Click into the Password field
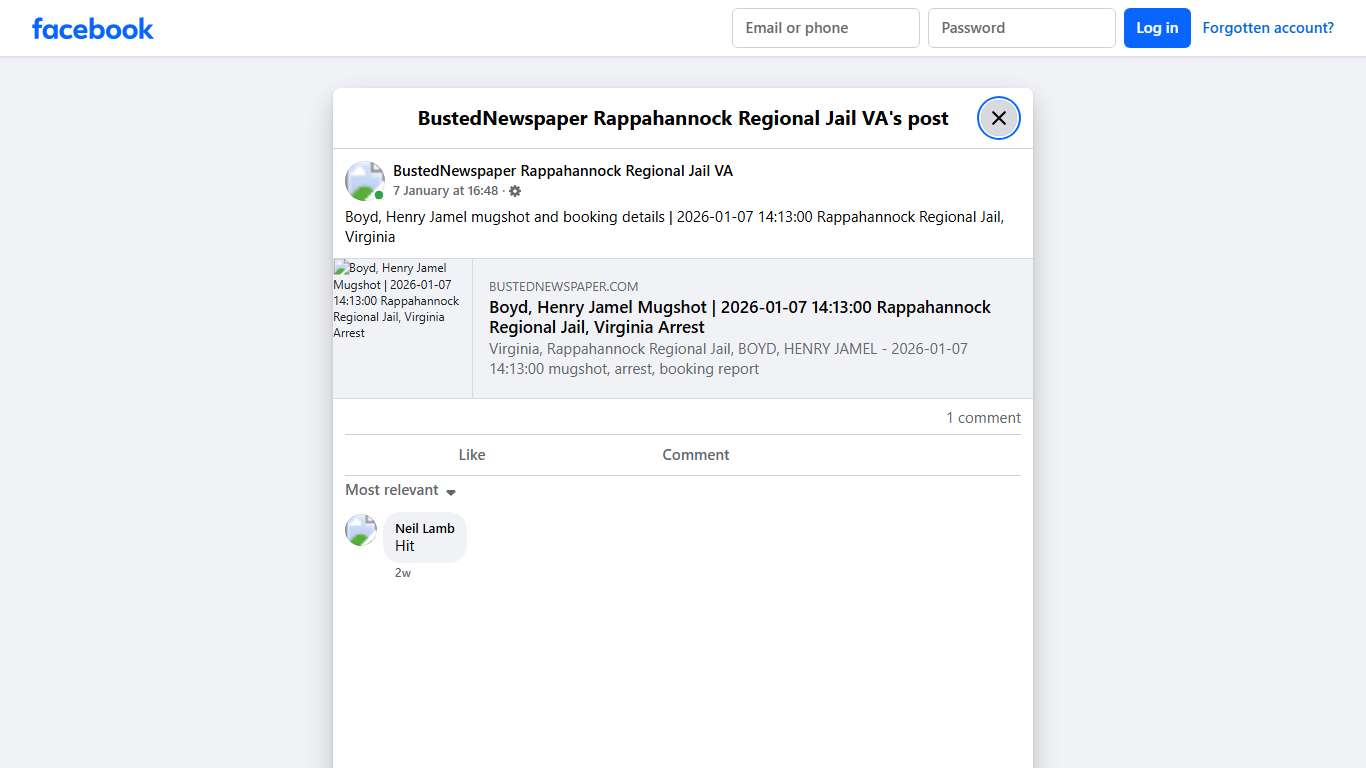This screenshot has height=768, width=1366. click(x=1021, y=28)
